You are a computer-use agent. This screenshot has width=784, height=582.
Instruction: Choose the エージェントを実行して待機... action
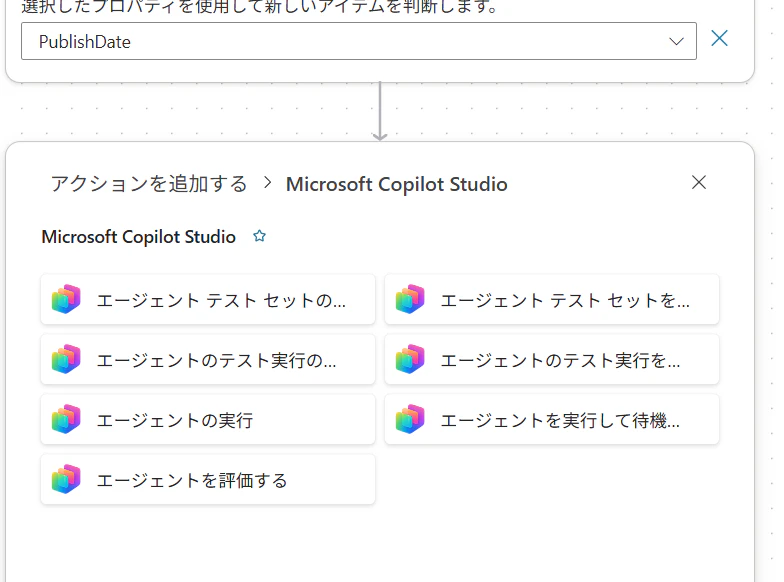[552, 420]
